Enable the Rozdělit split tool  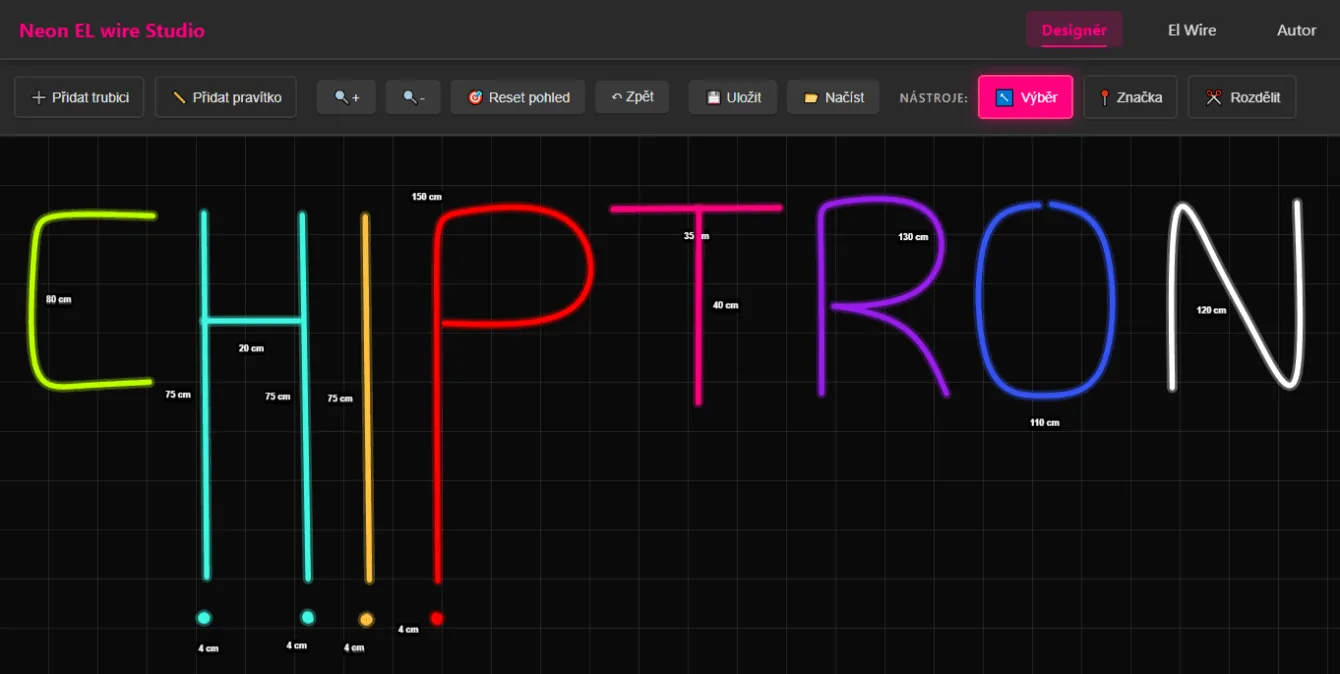click(x=1241, y=97)
